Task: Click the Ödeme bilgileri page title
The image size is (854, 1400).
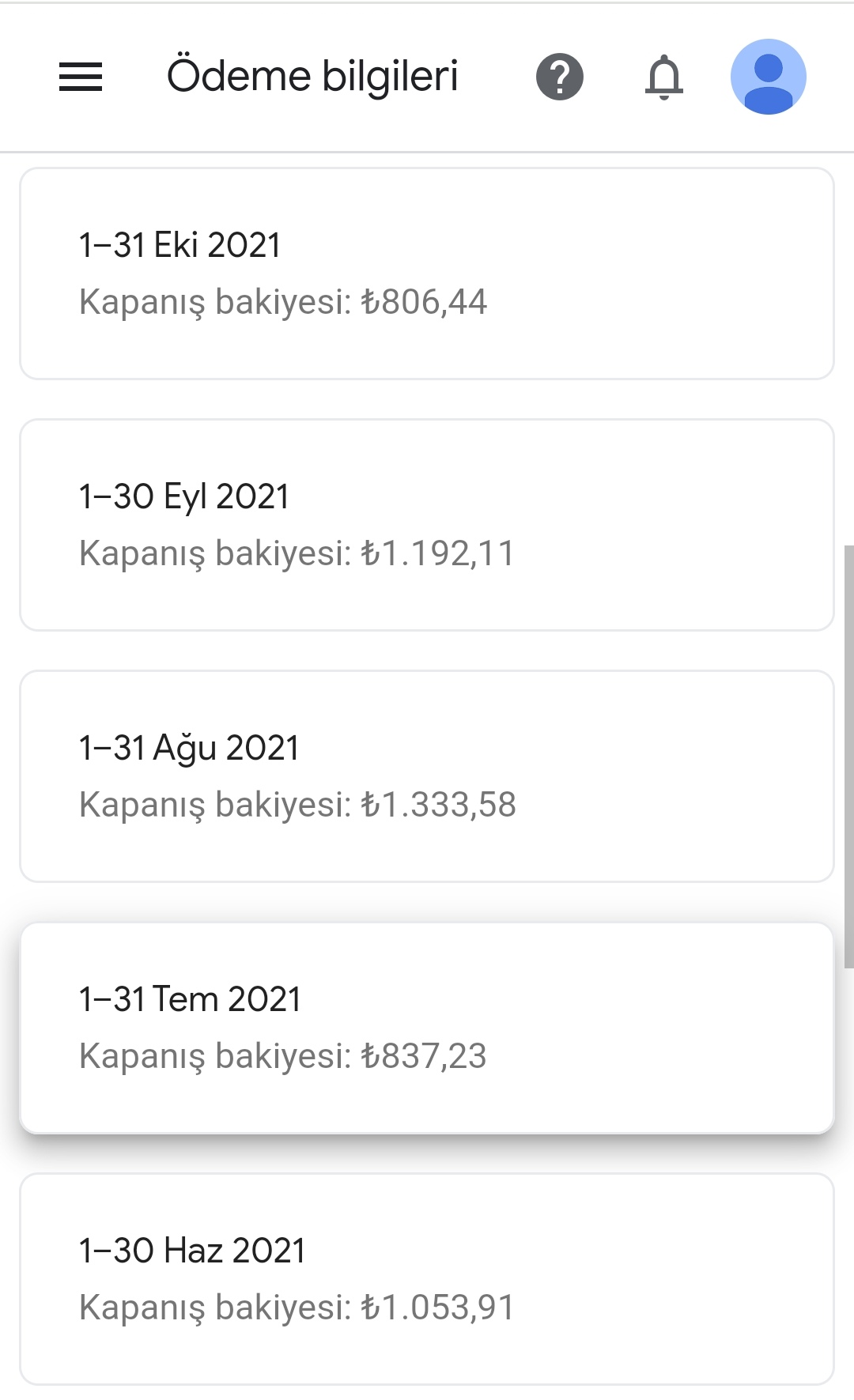Action: (312, 77)
